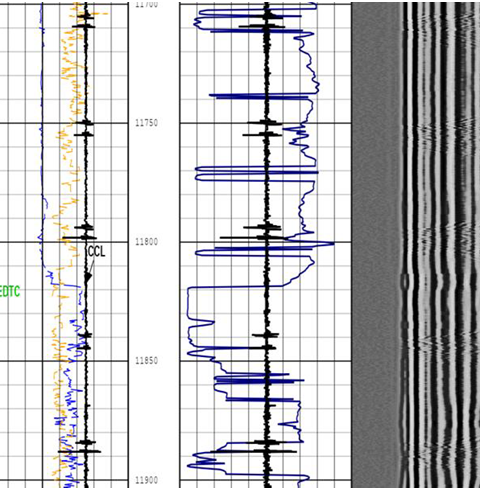The width and height of the screenshot is (480, 490).
Task: Select the green EDTC label
Action: pyautogui.click(x=10, y=291)
